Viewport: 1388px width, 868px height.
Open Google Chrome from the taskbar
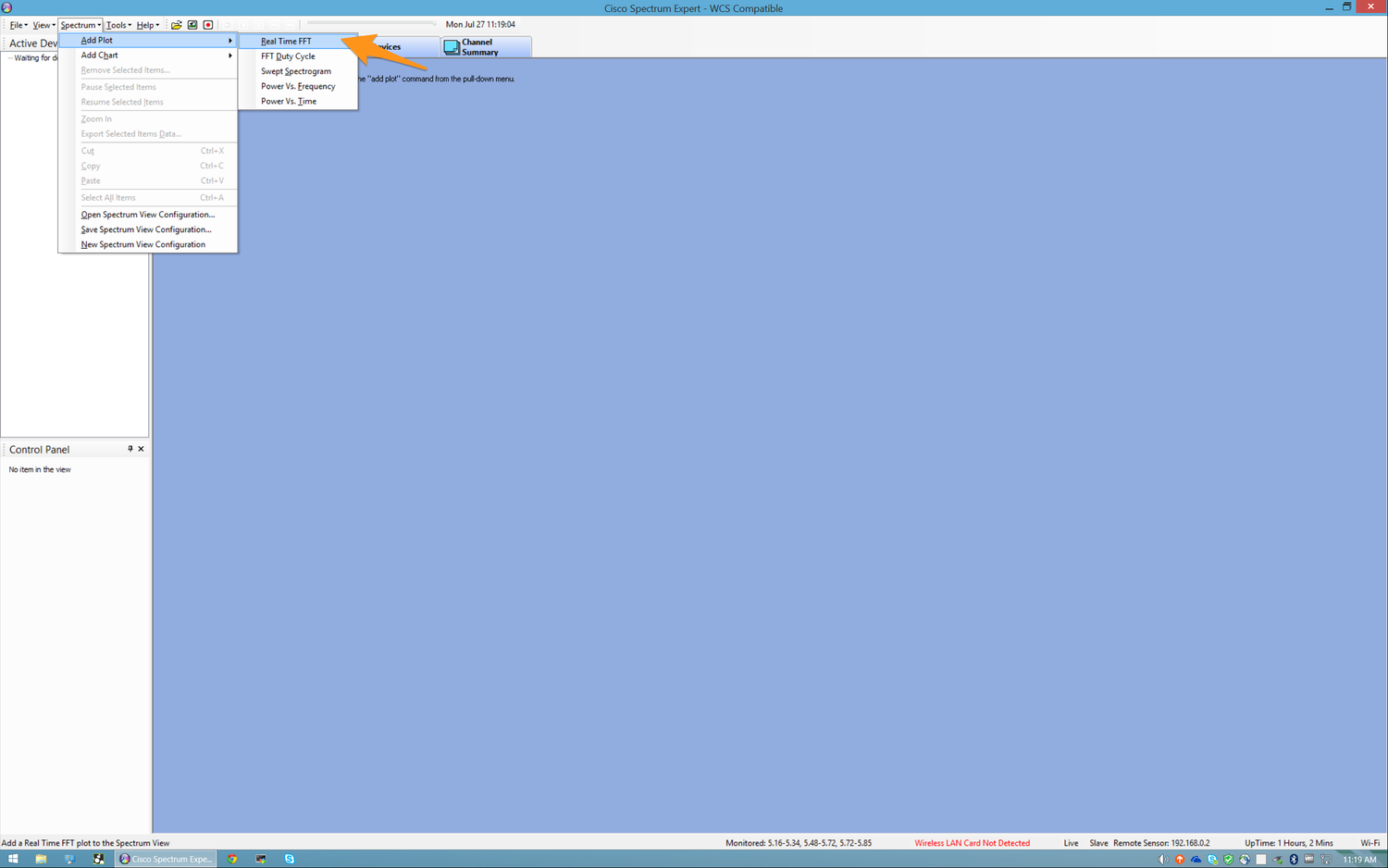click(x=232, y=859)
